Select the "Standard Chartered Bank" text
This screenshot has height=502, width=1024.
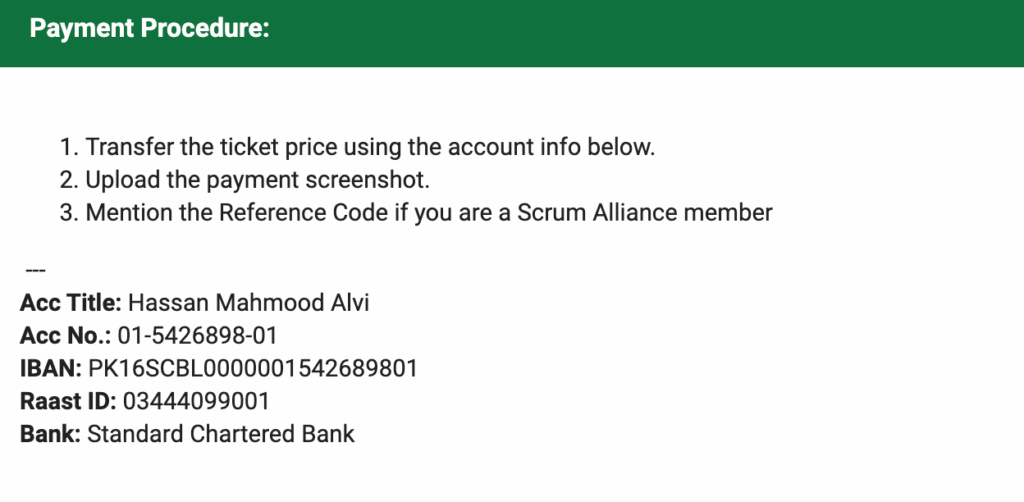(221, 435)
